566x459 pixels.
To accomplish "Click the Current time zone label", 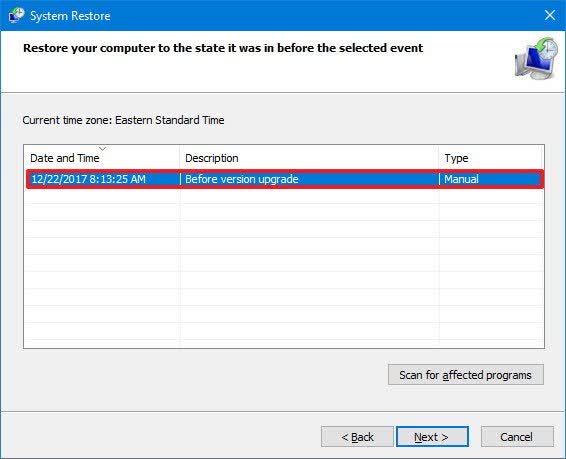I will [x=123, y=120].
